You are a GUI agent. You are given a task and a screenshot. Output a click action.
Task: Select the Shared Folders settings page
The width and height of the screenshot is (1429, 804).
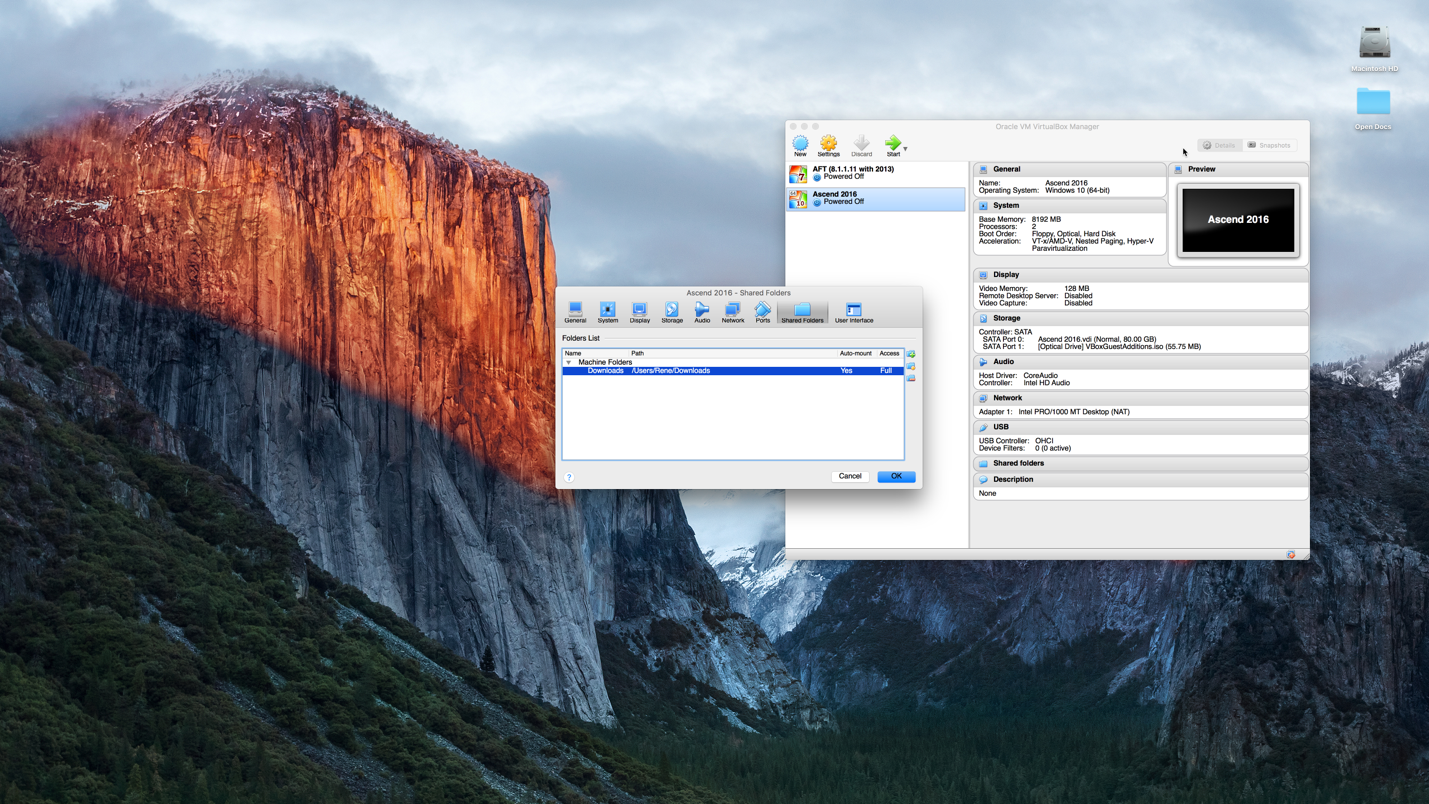pos(802,313)
